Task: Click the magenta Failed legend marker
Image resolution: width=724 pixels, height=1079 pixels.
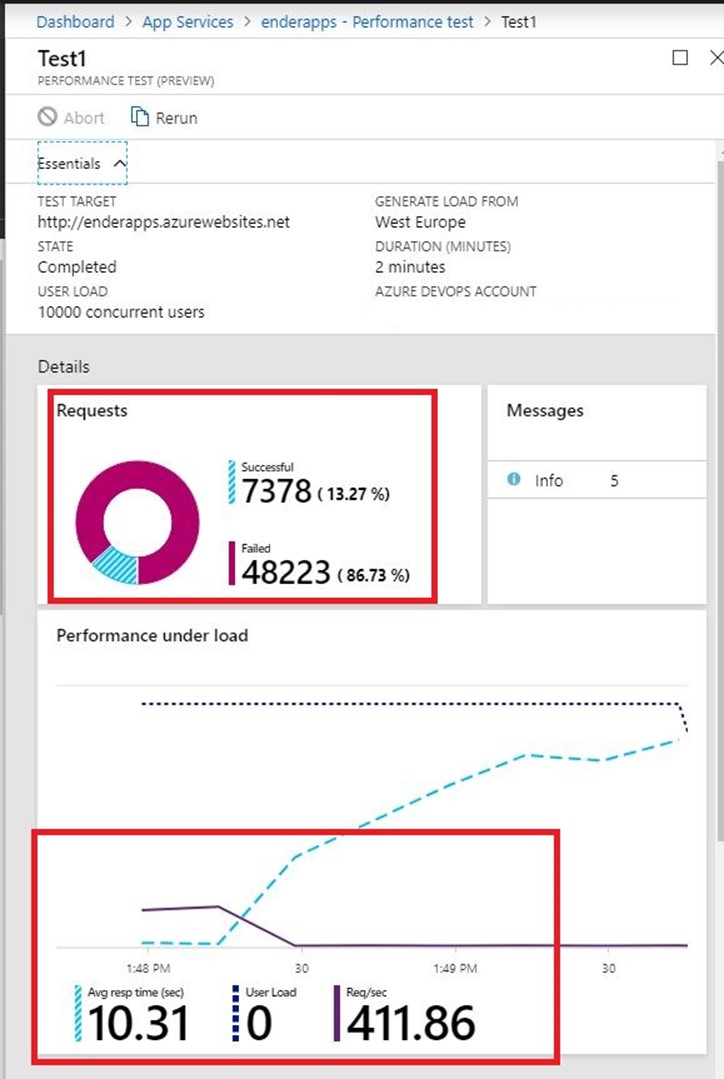Action: (232, 563)
